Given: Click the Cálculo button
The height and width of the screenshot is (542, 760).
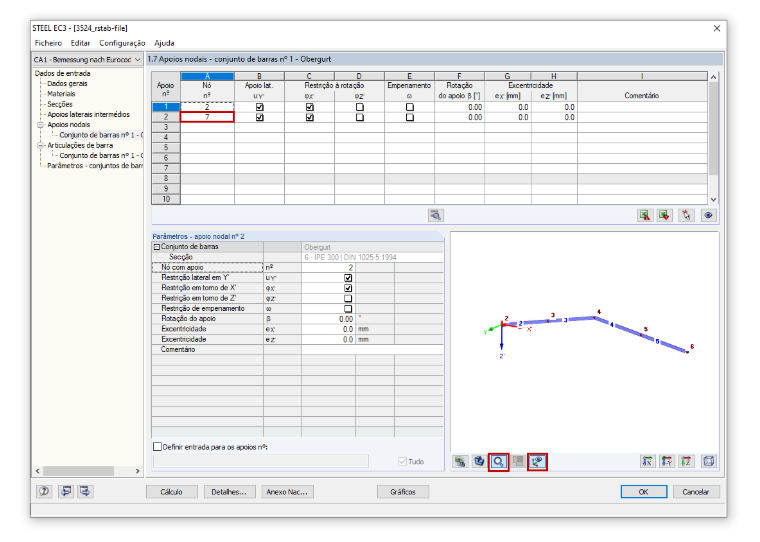Looking at the screenshot, I should (172, 492).
